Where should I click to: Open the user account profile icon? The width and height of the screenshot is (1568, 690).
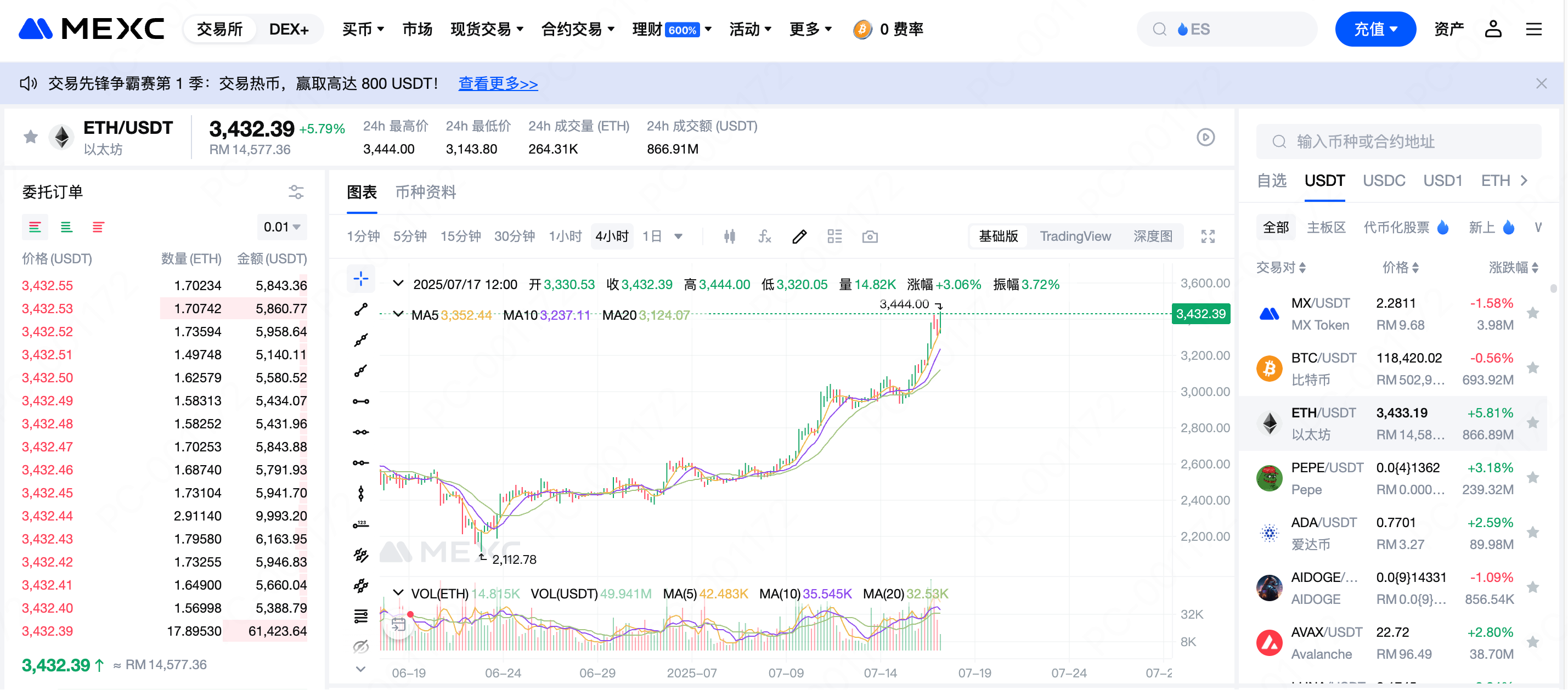1492,29
